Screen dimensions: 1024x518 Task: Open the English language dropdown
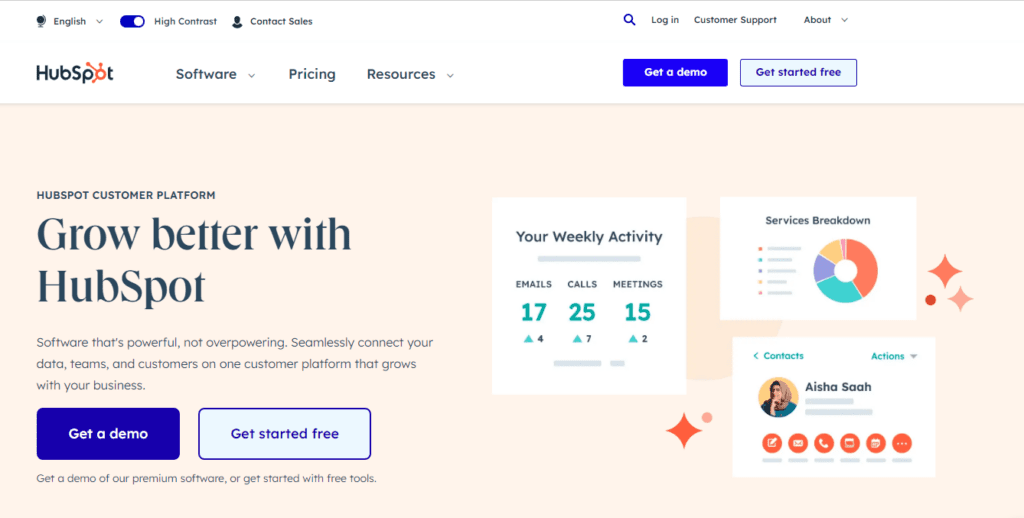(x=75, y=21)
